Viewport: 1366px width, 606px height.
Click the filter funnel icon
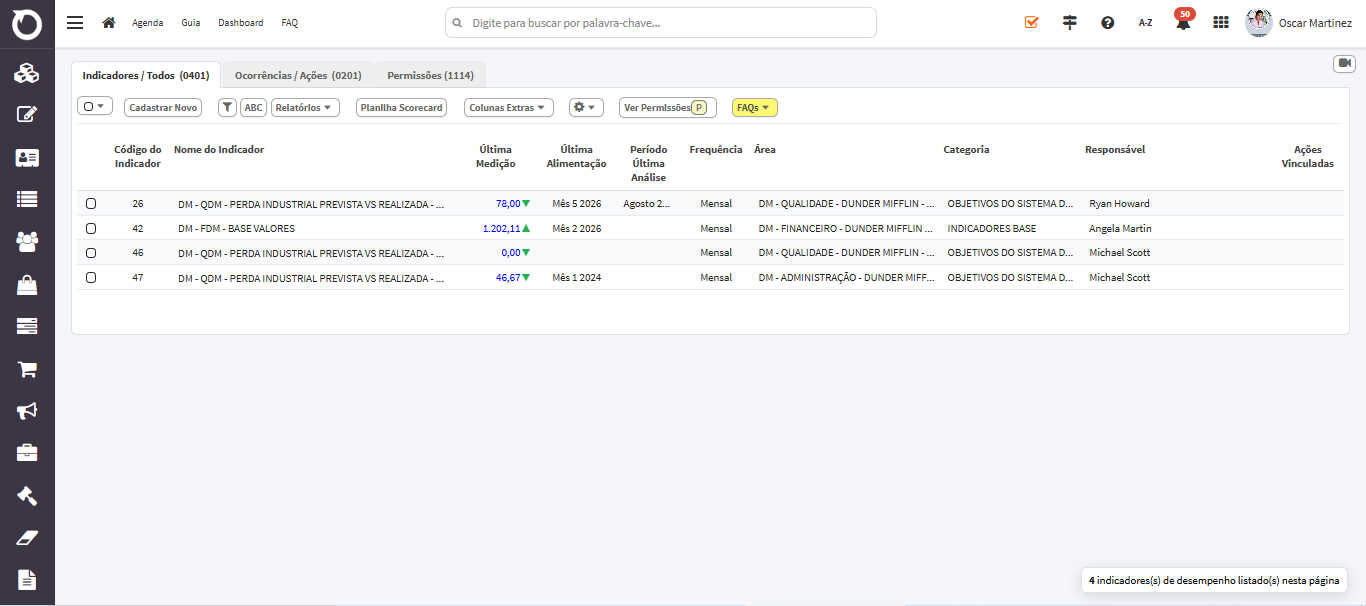[227, 107]
